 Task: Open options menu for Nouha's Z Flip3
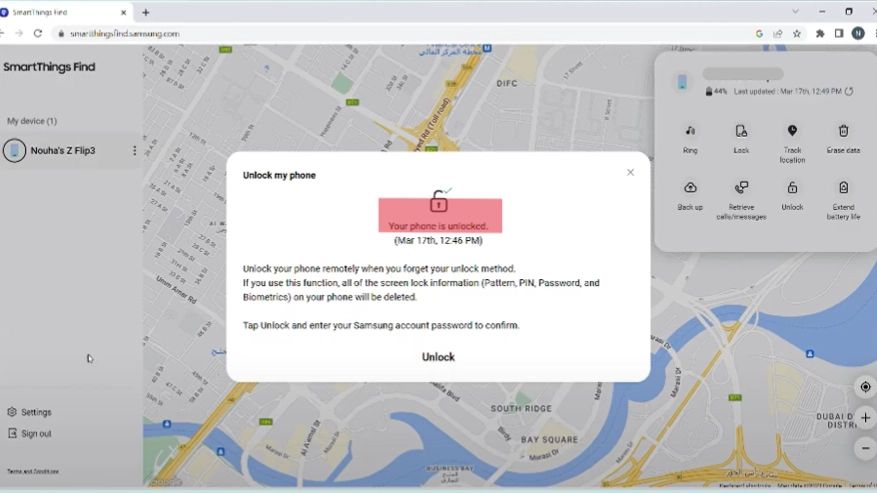tap(134, 151)
